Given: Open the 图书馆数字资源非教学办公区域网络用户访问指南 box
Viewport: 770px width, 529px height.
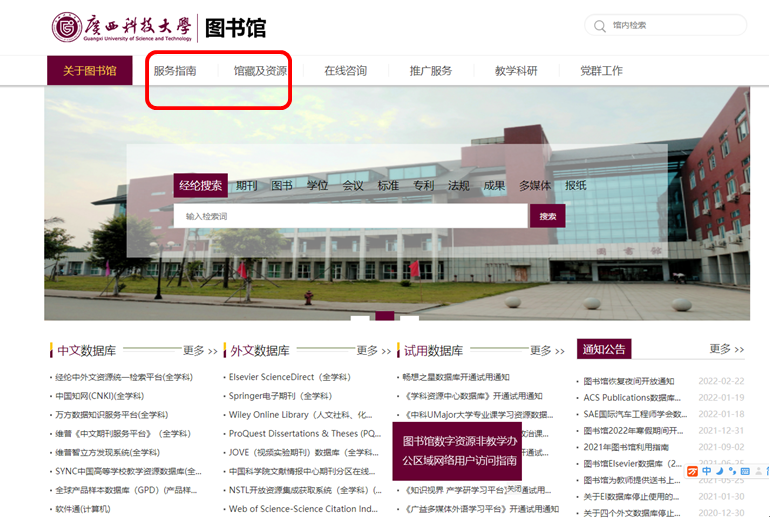Looking at the screenshot, I should click(x=457, y=451).
